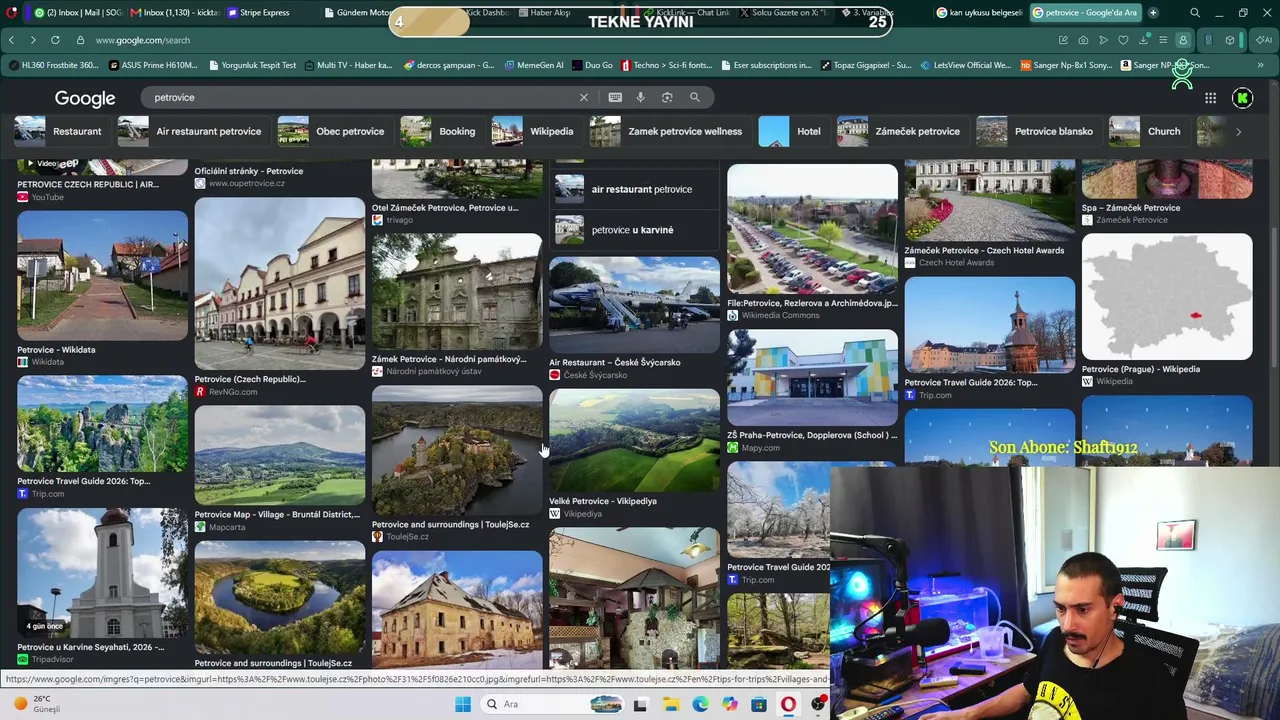Open the Velké Petrovice aerial field image
Viewport: 1280px width, 720px height.
tap(634, 440)
